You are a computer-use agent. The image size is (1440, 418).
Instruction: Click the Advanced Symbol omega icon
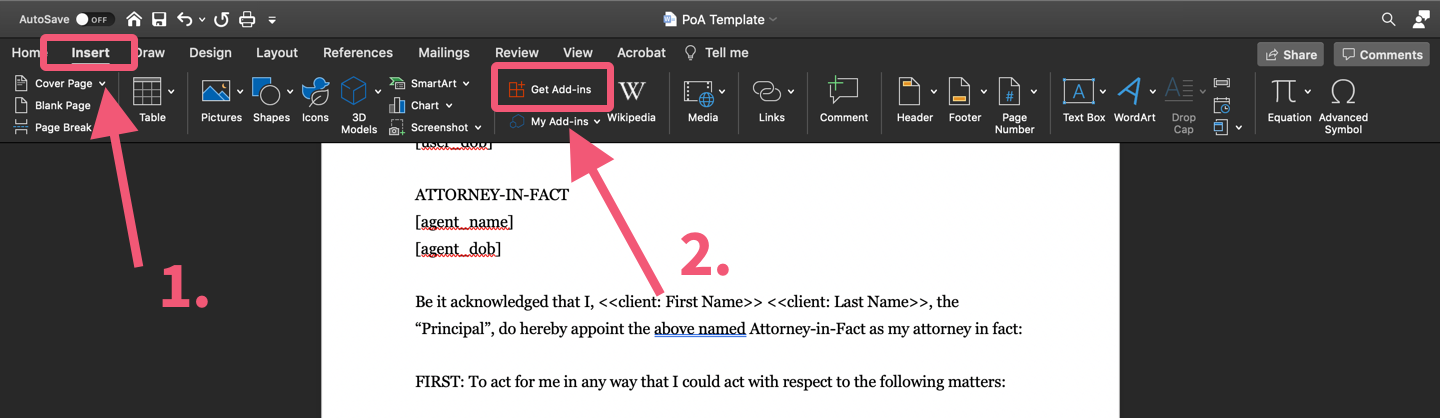(1343, 91)
